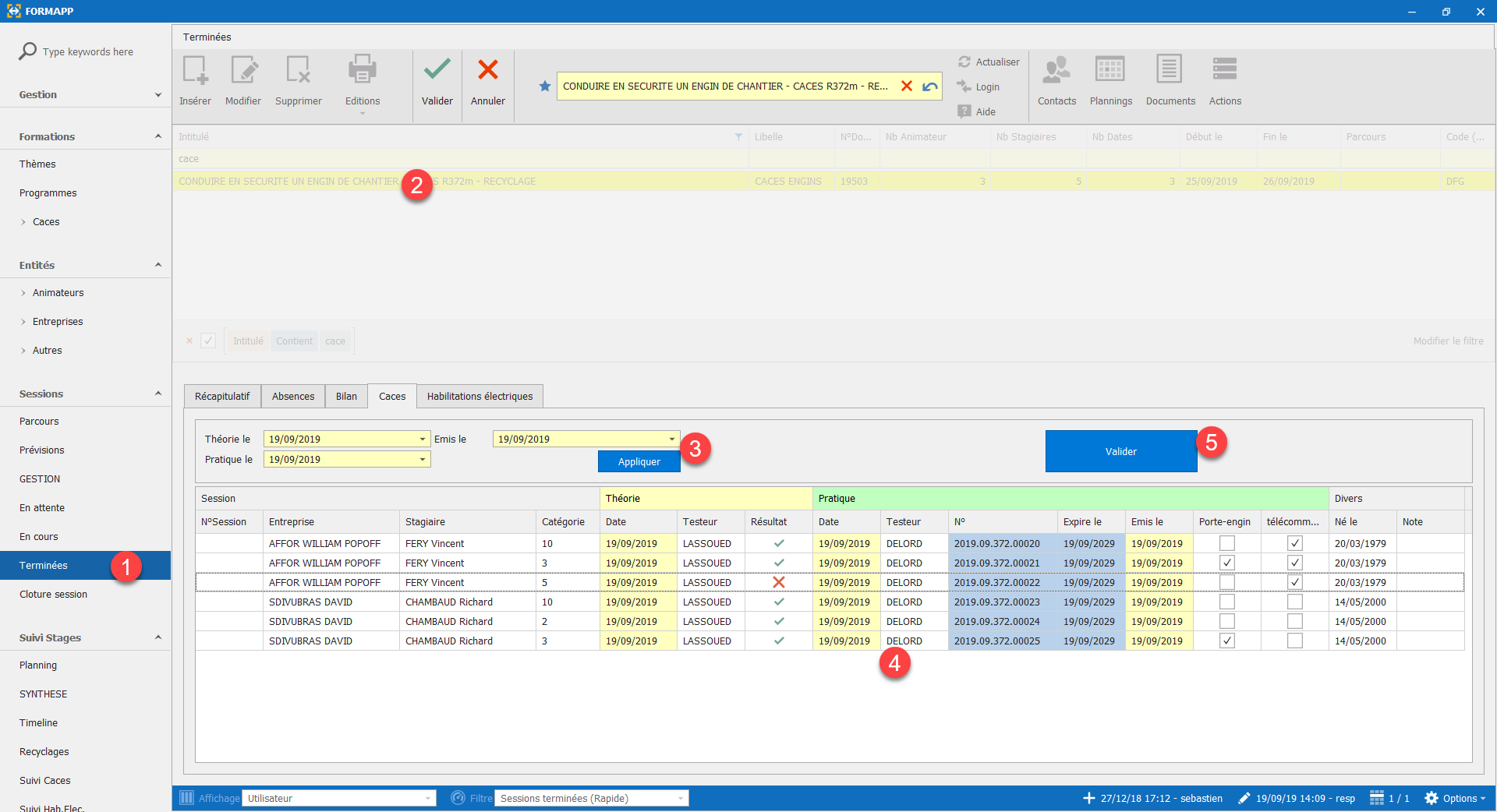Clear the search field with red X

[x=907, y=86]
